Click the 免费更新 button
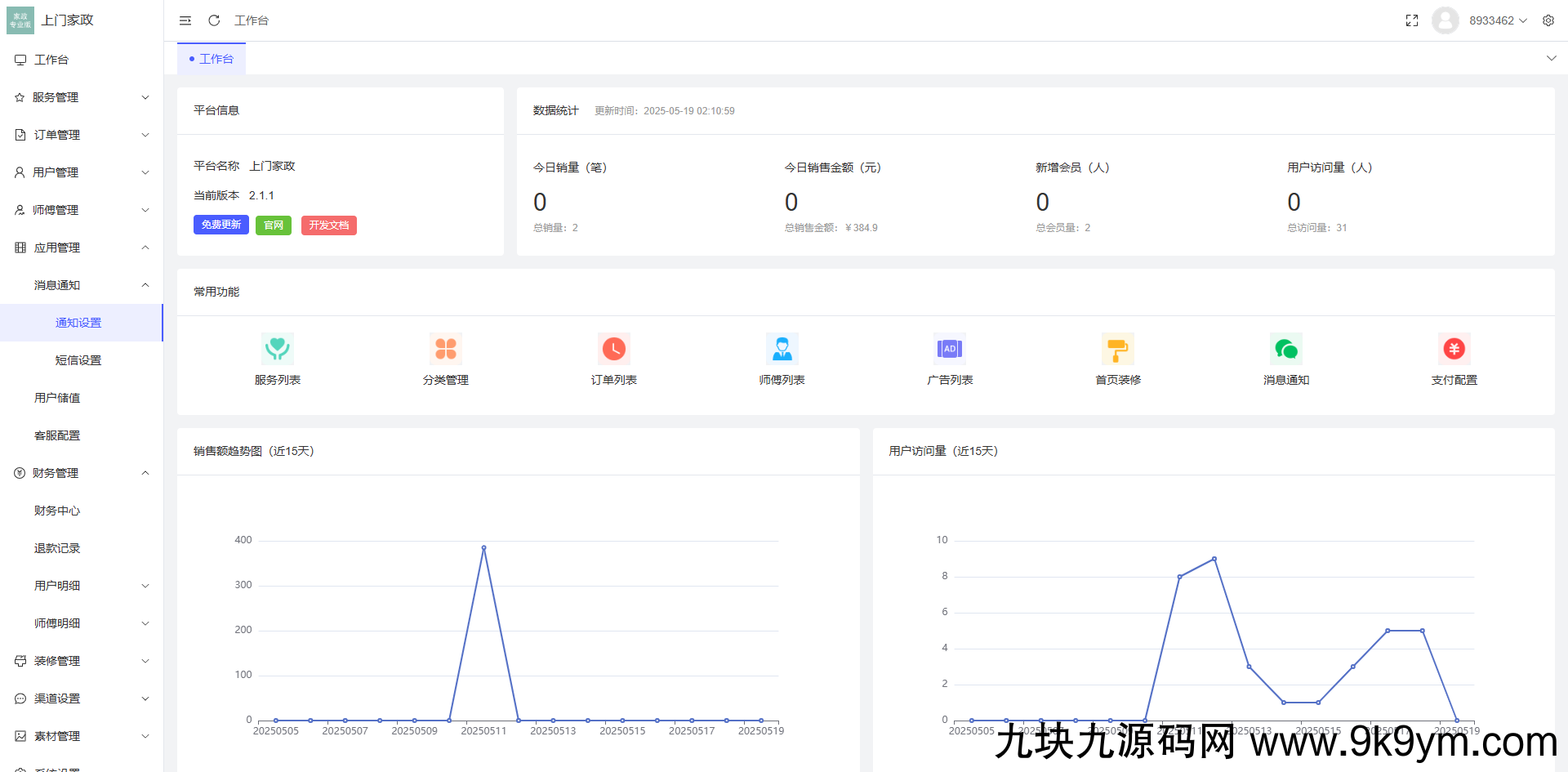 tap(220, 225)
